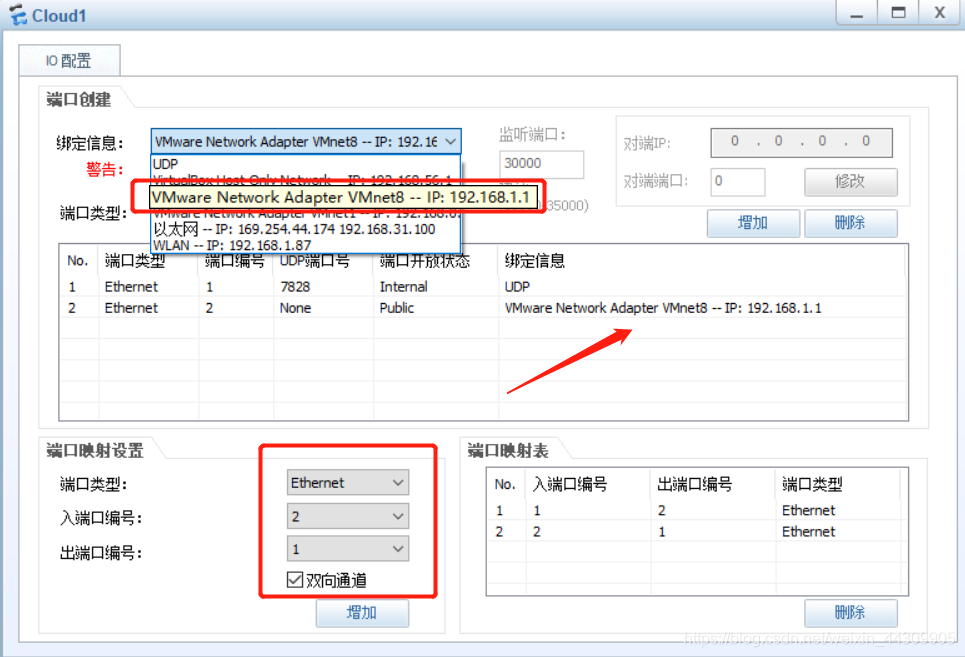Click VMnet8 binding info cell in table
This screenshot has height=657, width=965.
point(663,308)
